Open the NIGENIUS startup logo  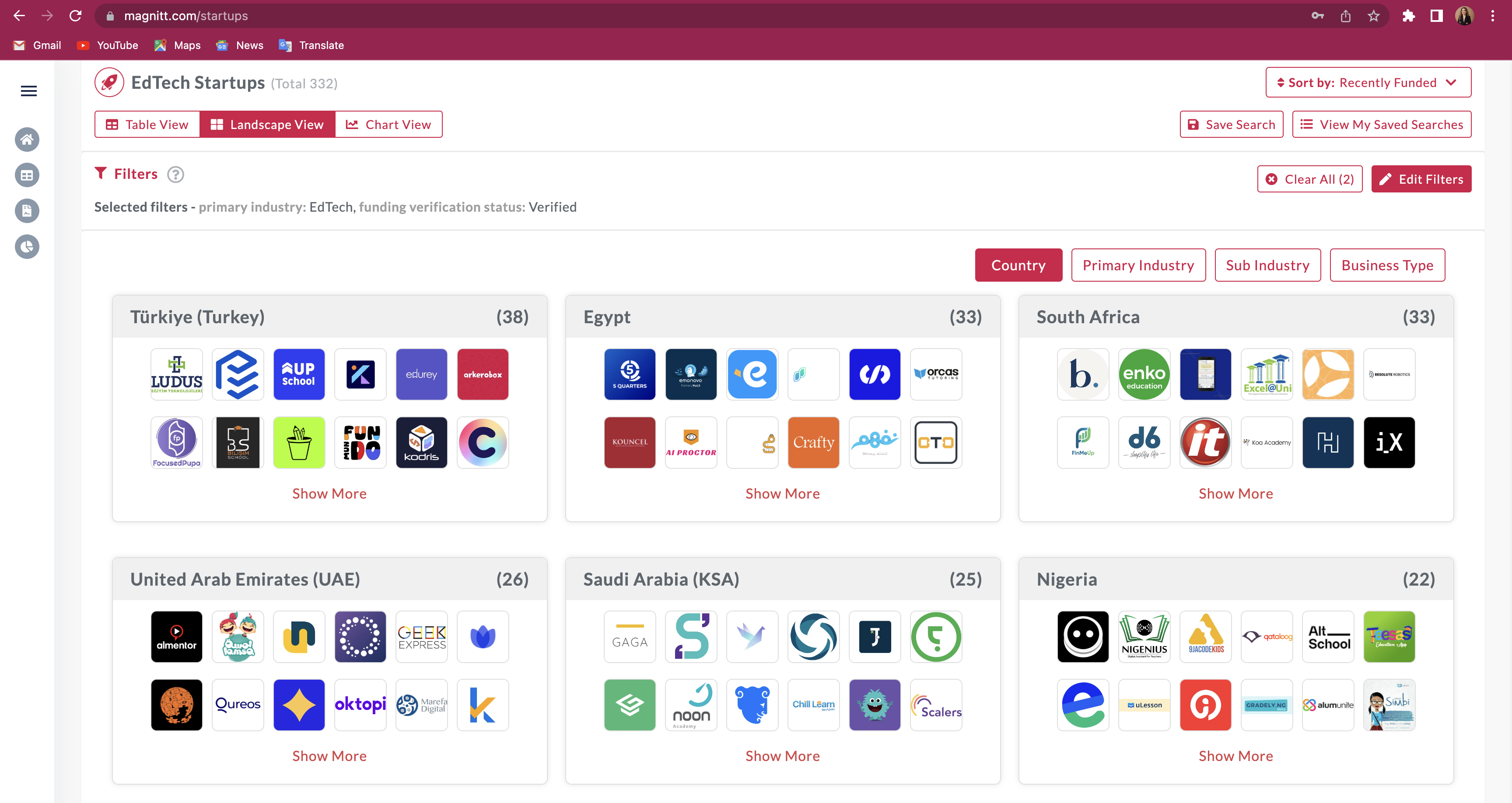click(1144, 637)
